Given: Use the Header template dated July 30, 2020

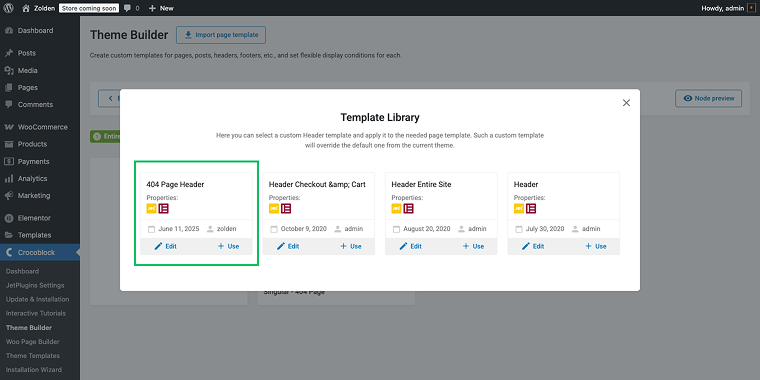Looking at the screenshot, I should point(596,246).
